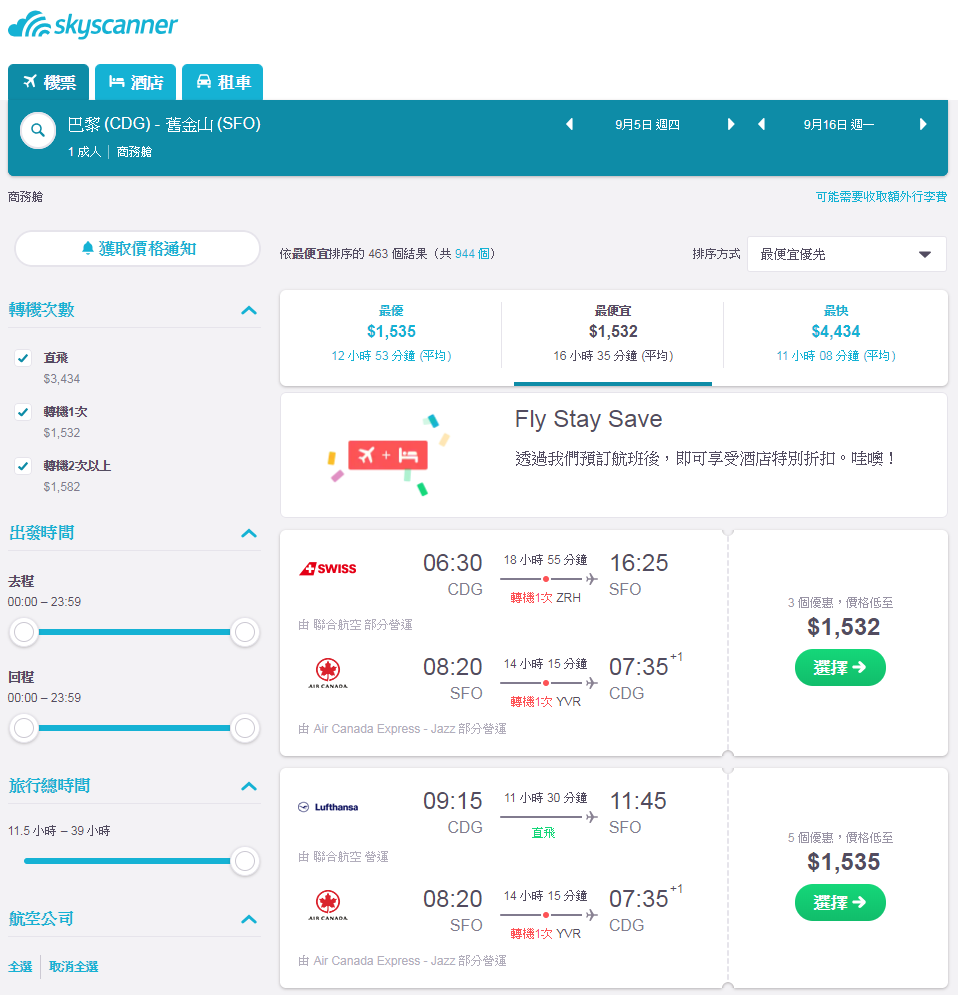Click the 轉機1次 ZRH stop label
This screenshot has width=958, height=995.
pos(546,598)
